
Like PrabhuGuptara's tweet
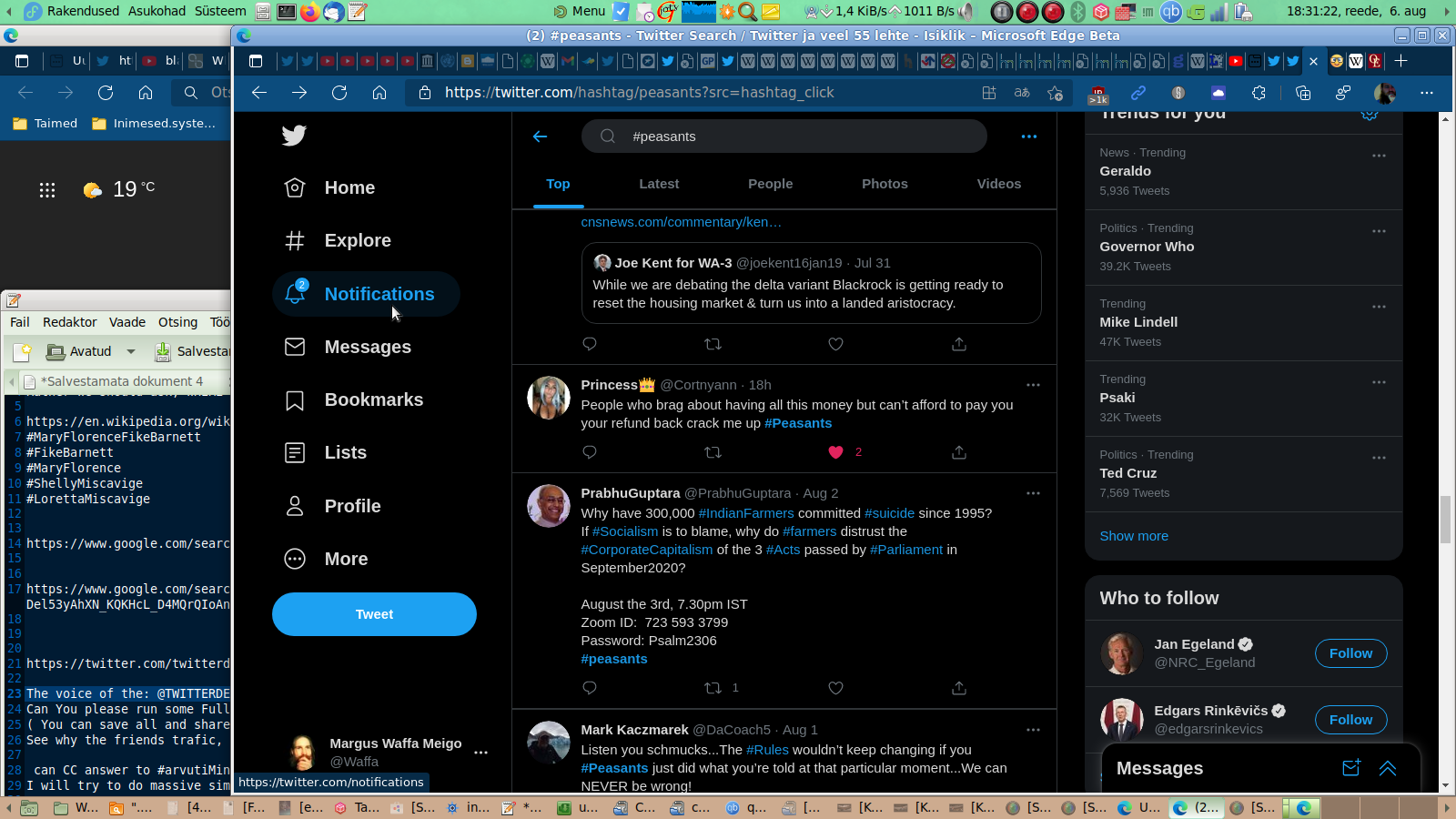[836, 688]
